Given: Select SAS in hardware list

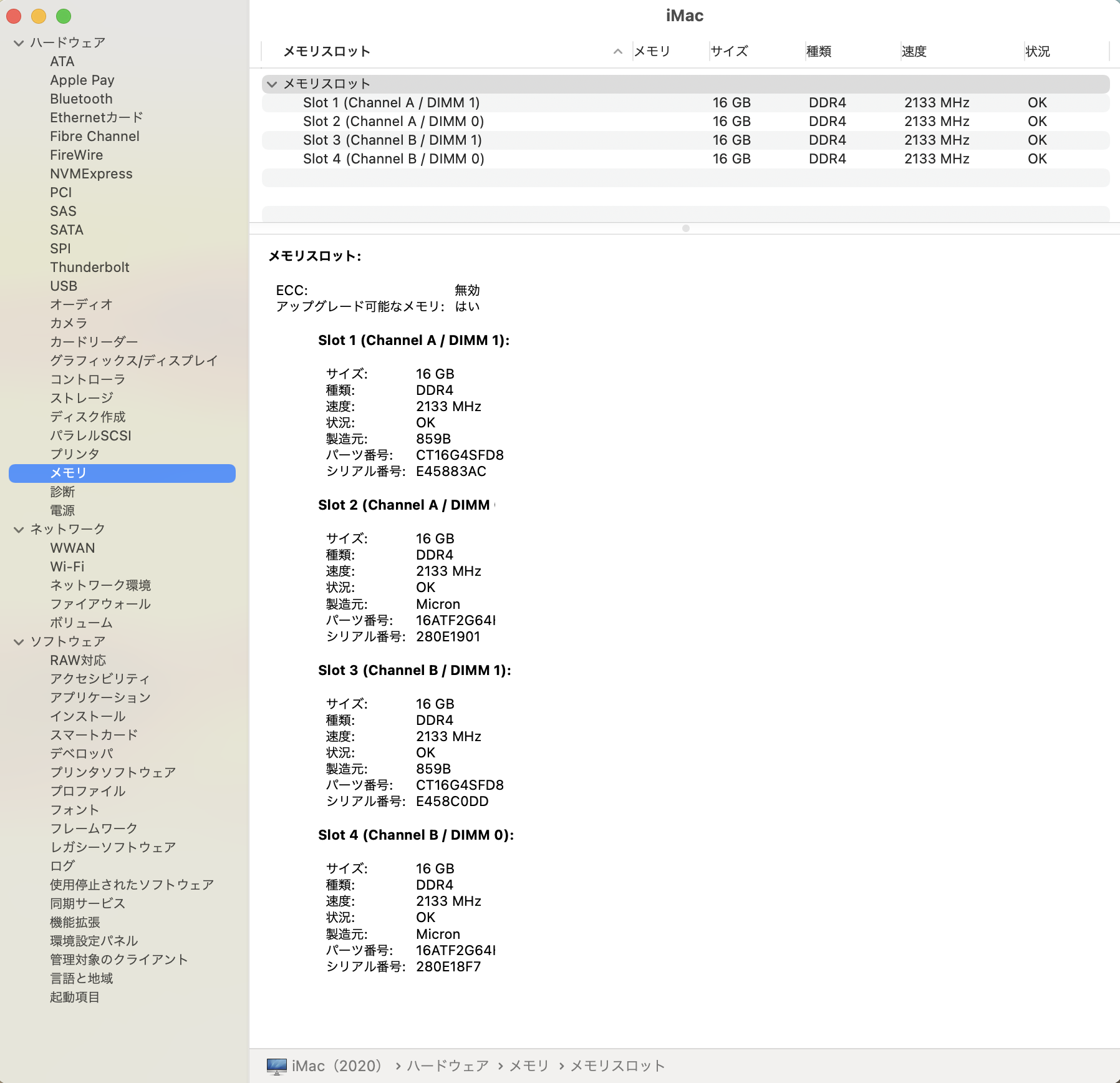Looking at the screenshot, I should coord(64,211).
